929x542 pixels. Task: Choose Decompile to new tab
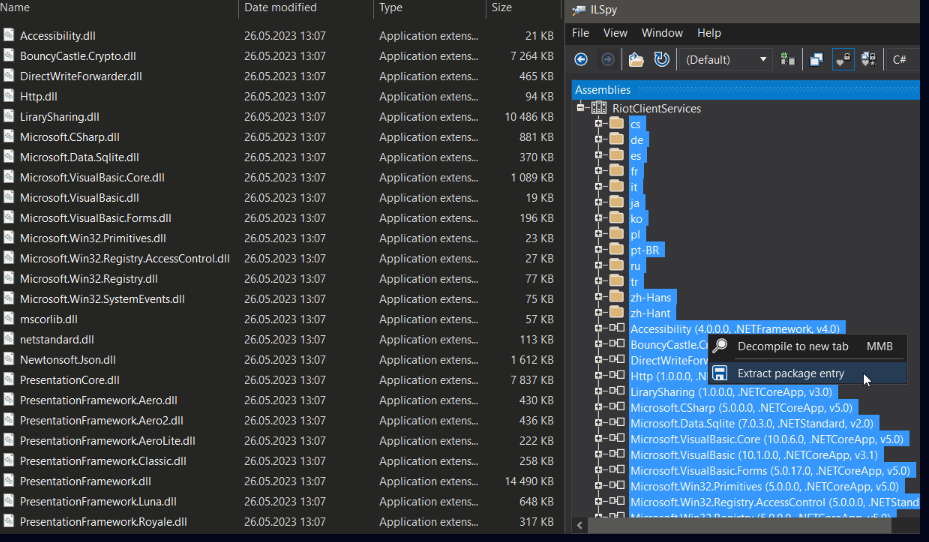click(807, 346)
